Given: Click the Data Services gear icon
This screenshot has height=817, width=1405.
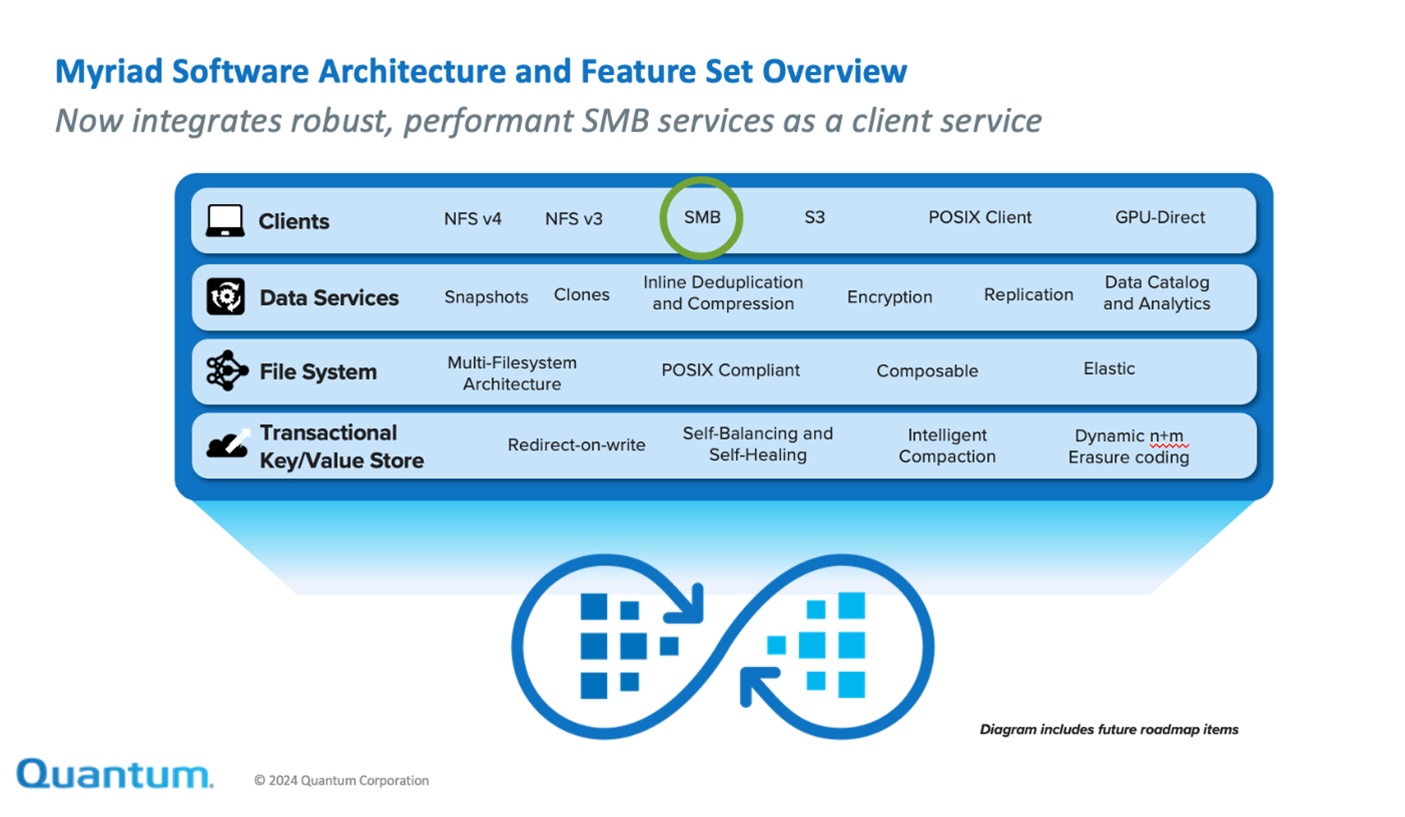Looking at the screenshot, I should pyautogui.click(x=225, y=297).
